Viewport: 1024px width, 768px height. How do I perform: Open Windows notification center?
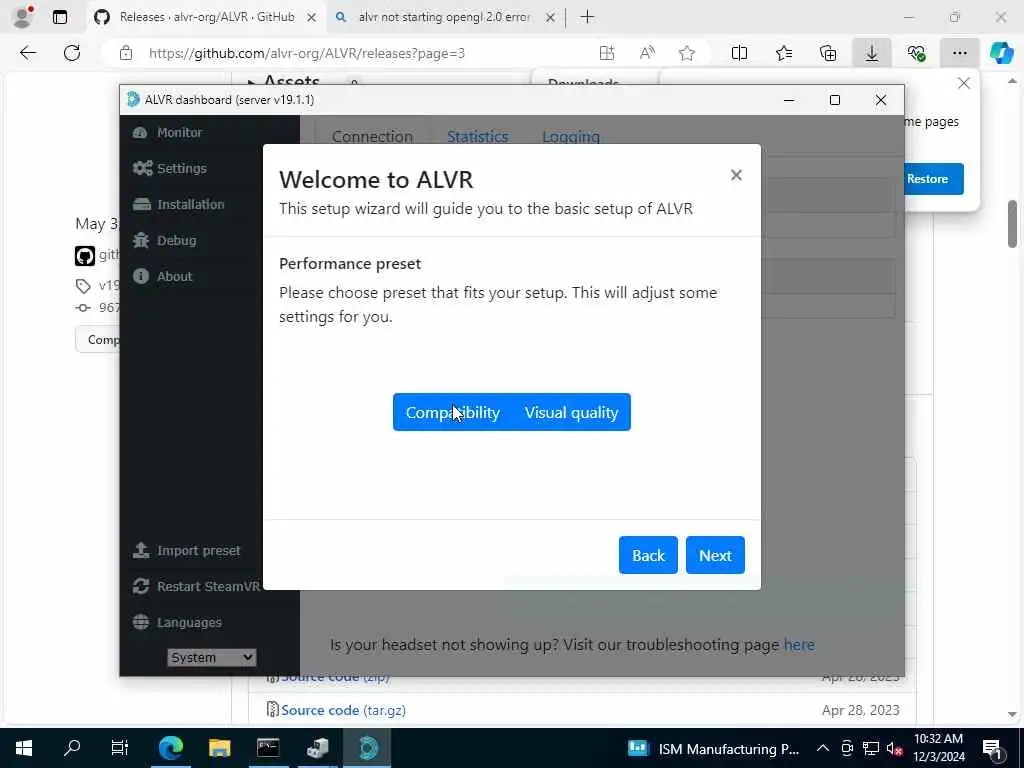coord(992,748)
